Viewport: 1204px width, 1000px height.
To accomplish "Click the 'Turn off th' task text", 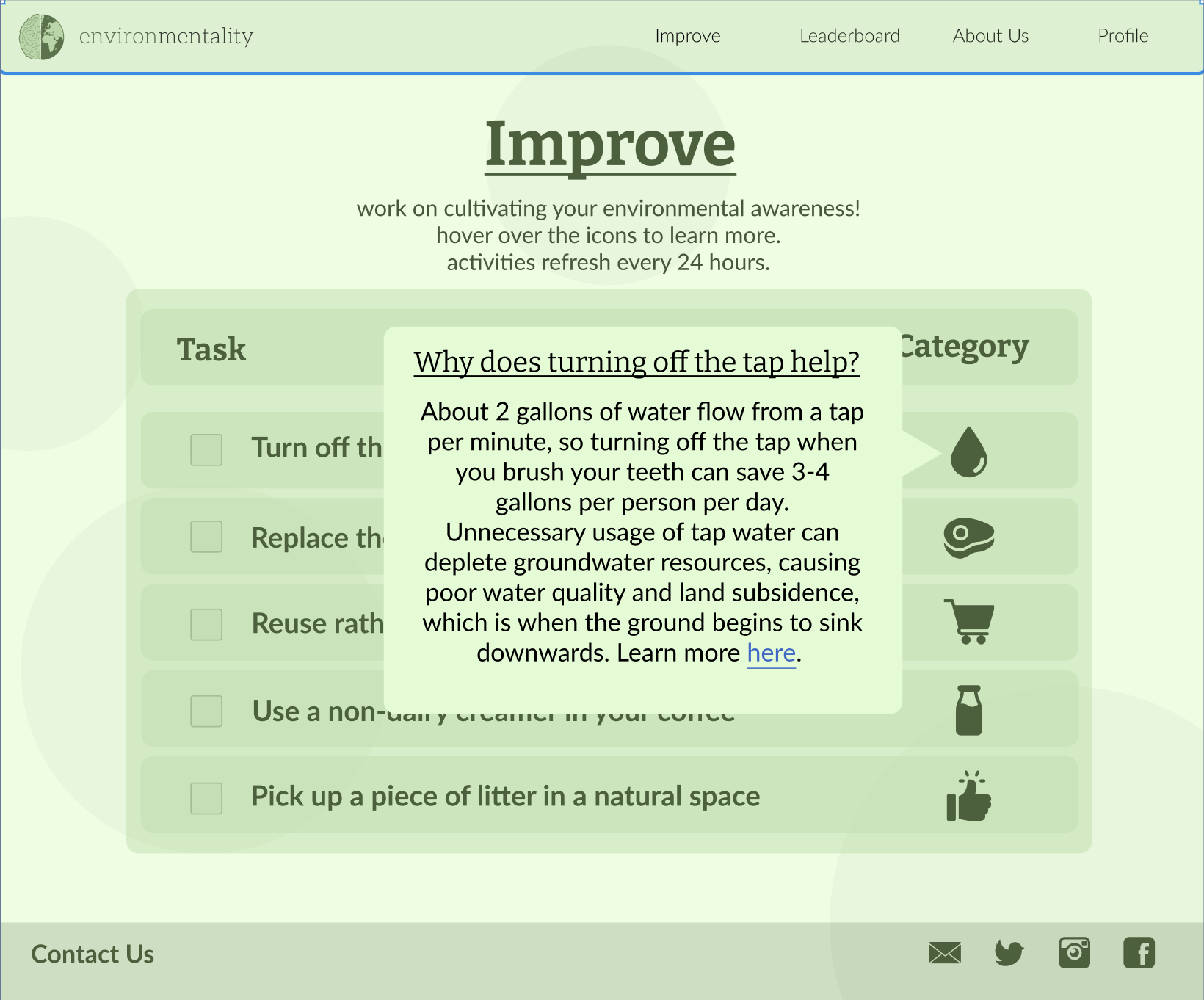I will [x=317, y=448].
